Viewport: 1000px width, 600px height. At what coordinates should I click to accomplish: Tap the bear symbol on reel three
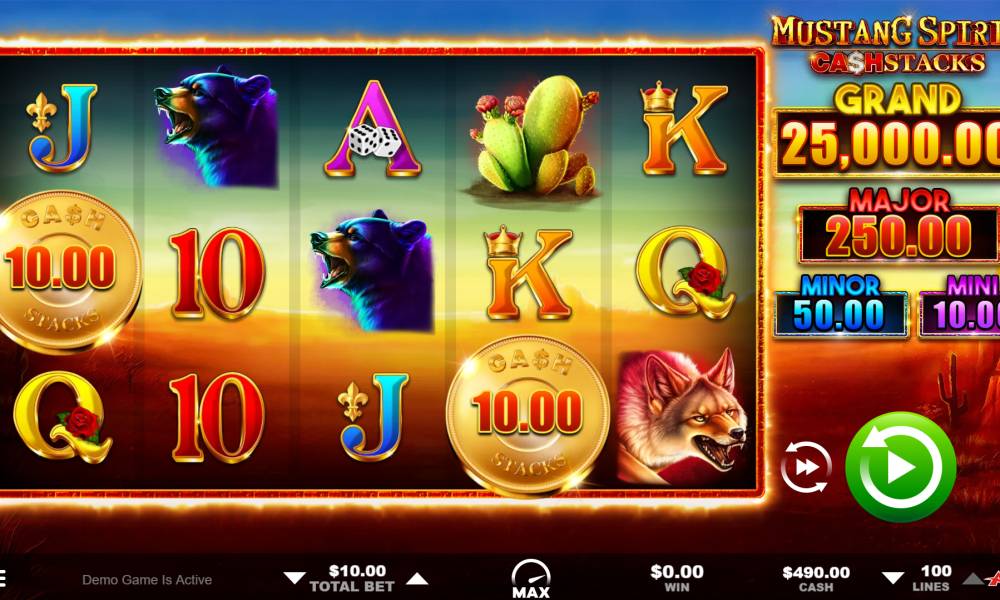click(x=372, y=270)
